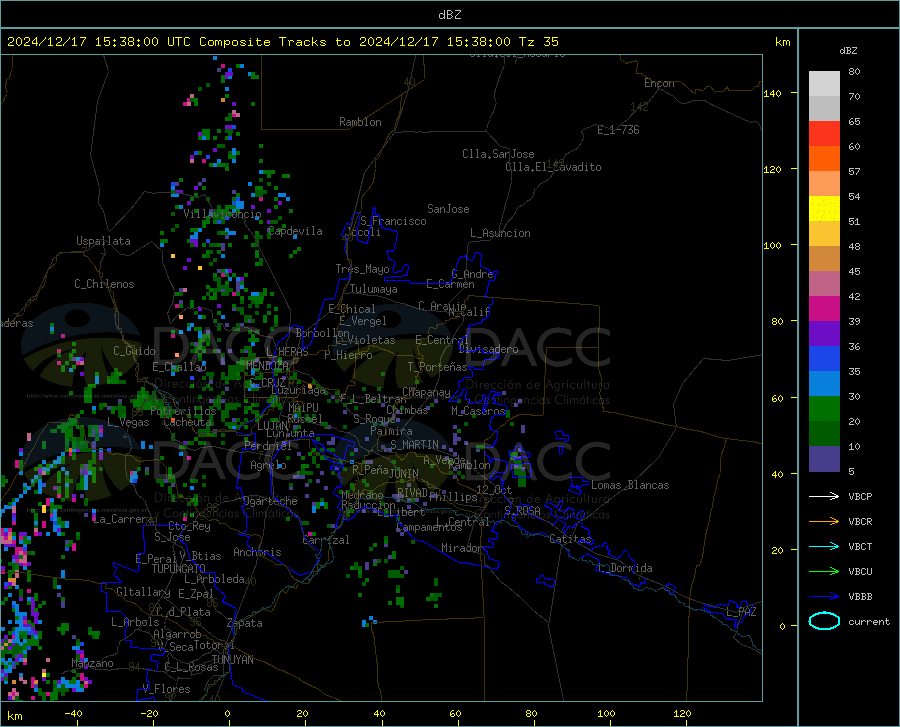Click the TUPUNGATO label on map
Image resolution: width=900 pixels, height=727 pixels.
179,569
